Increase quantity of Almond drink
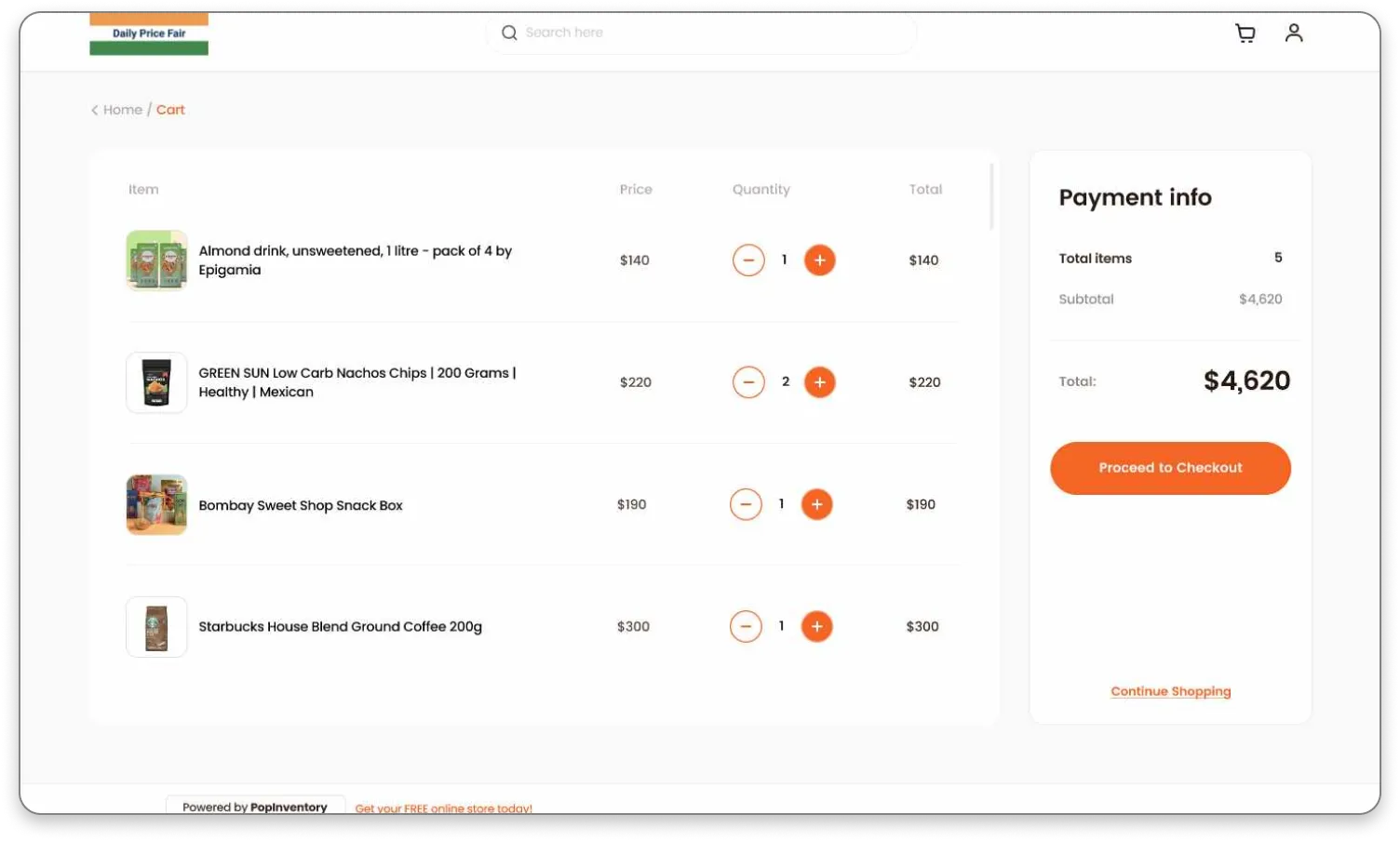 click(819, 260)
